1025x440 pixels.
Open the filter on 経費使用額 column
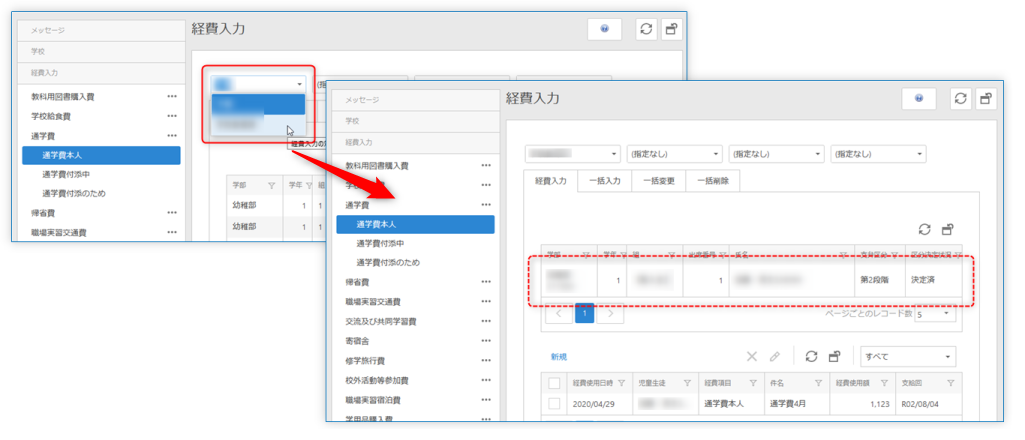pyautogui.click(x=884, y=383)
